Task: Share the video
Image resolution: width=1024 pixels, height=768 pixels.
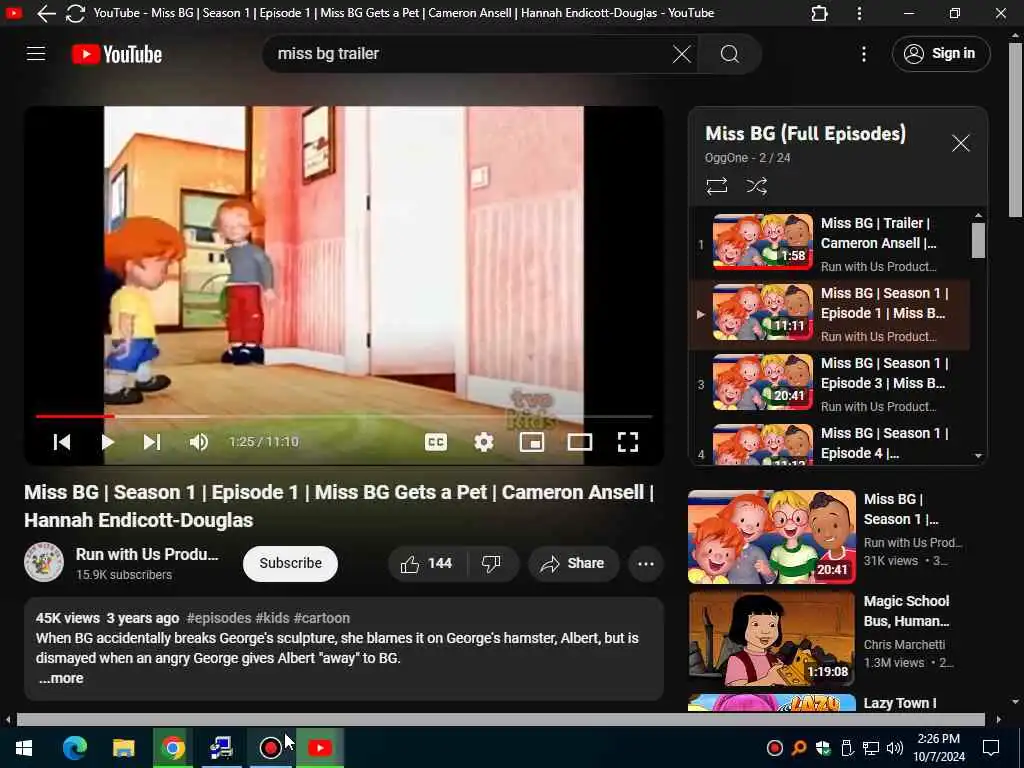Action: tap(573, 563)
